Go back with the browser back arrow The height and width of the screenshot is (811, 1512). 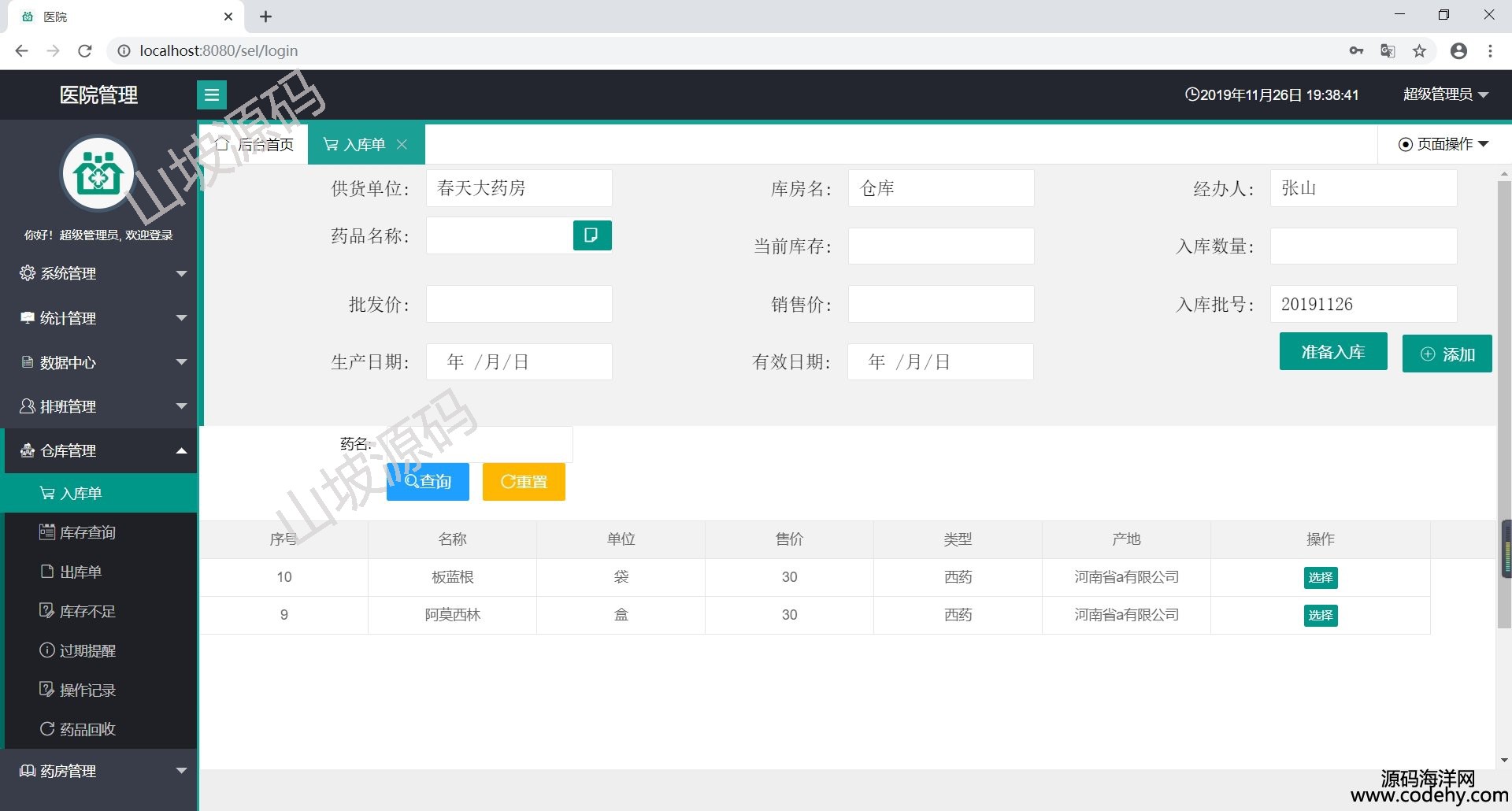coord(22,51)
